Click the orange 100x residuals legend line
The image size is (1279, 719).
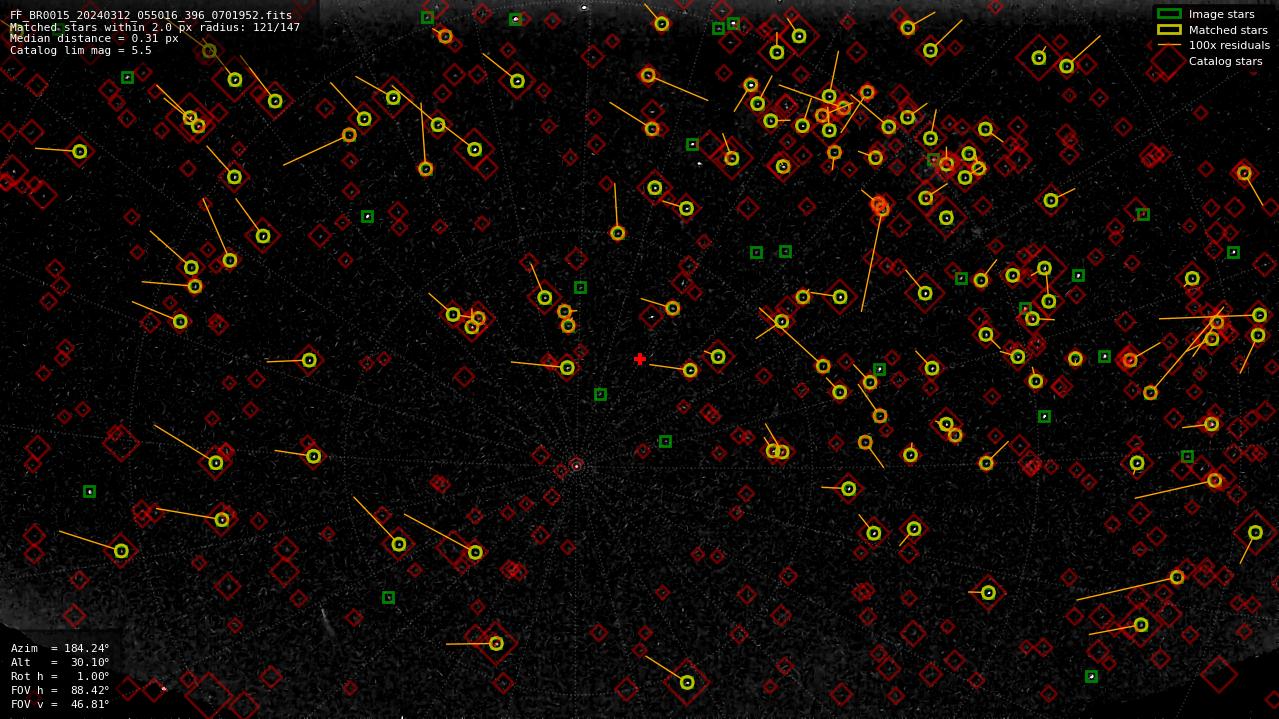(x=1169, y=45)
